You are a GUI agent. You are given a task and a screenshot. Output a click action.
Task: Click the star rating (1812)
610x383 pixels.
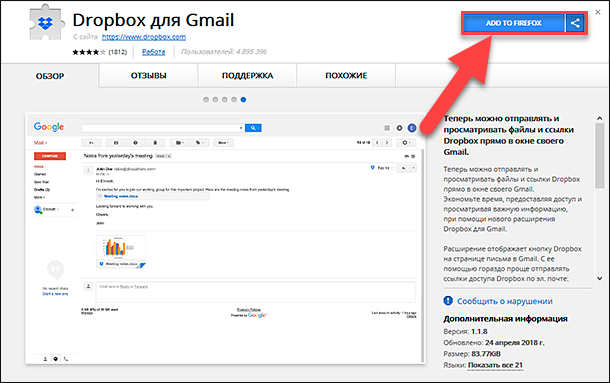click(100, 52)
